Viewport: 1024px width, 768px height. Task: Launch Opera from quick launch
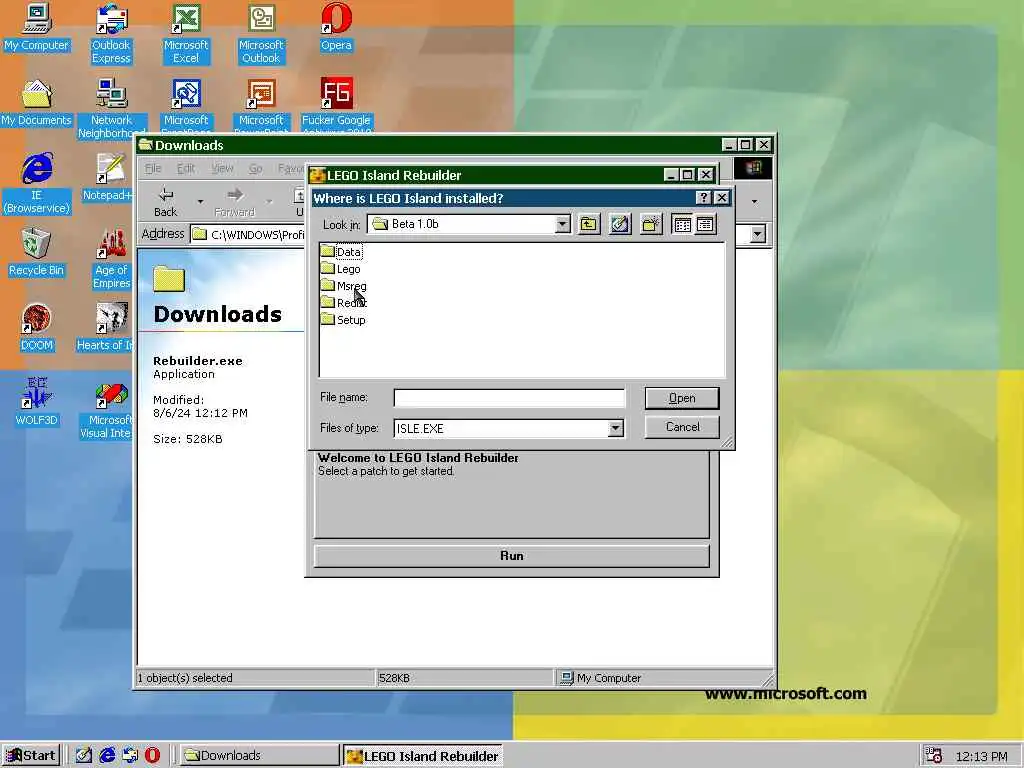[152, 756]
